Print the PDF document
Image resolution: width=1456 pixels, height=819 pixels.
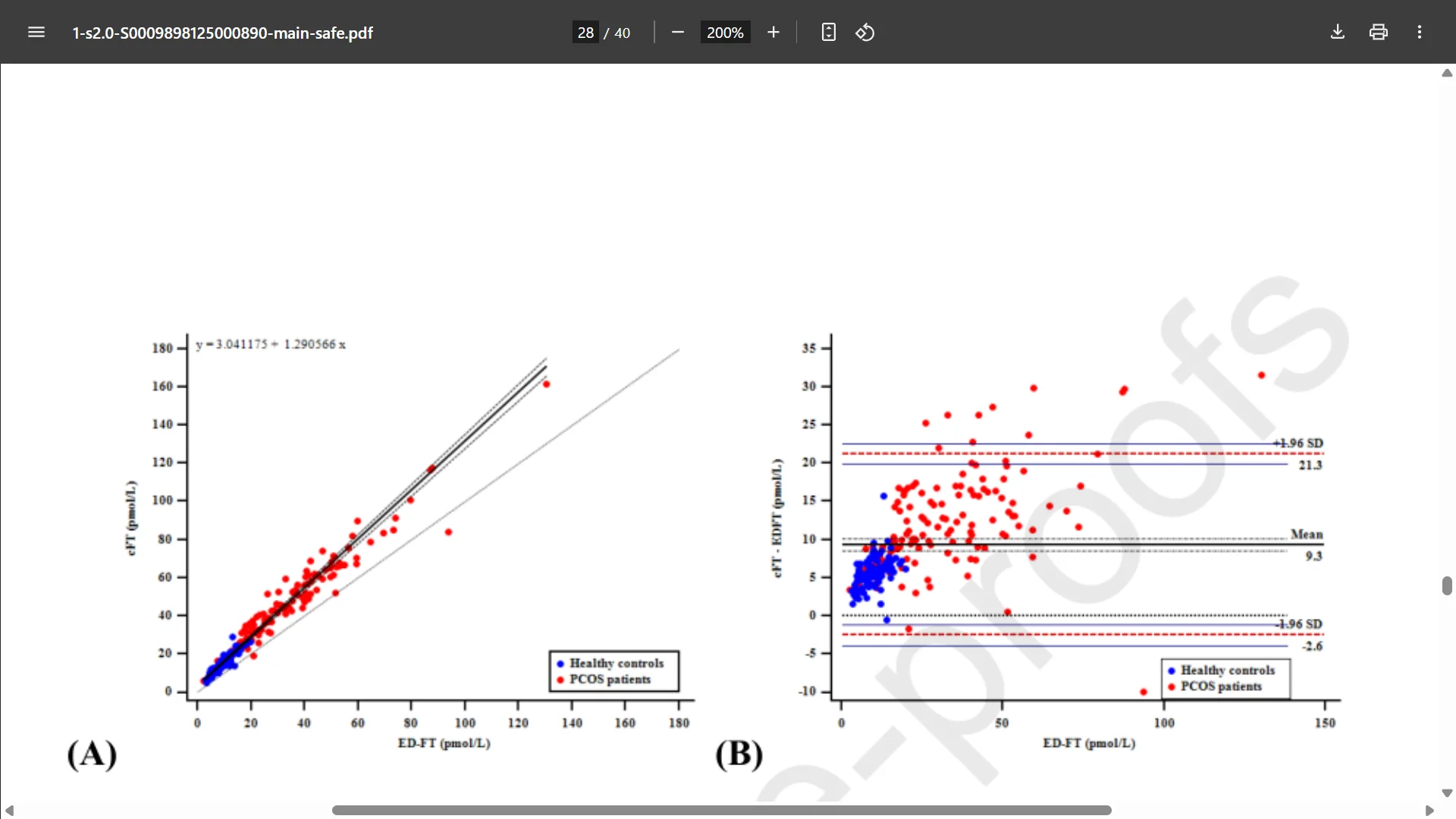1379,33
